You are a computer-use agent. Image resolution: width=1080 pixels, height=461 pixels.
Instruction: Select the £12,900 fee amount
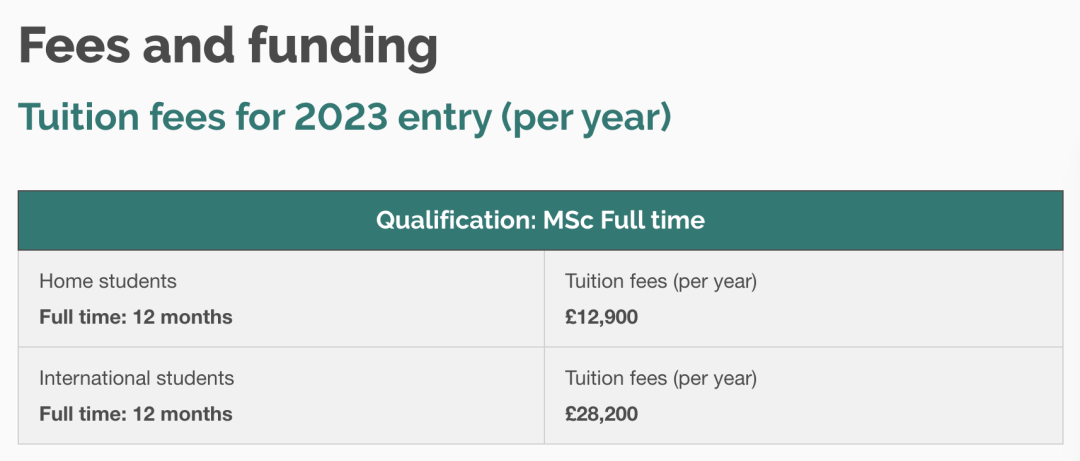click(x=601, y=317)
